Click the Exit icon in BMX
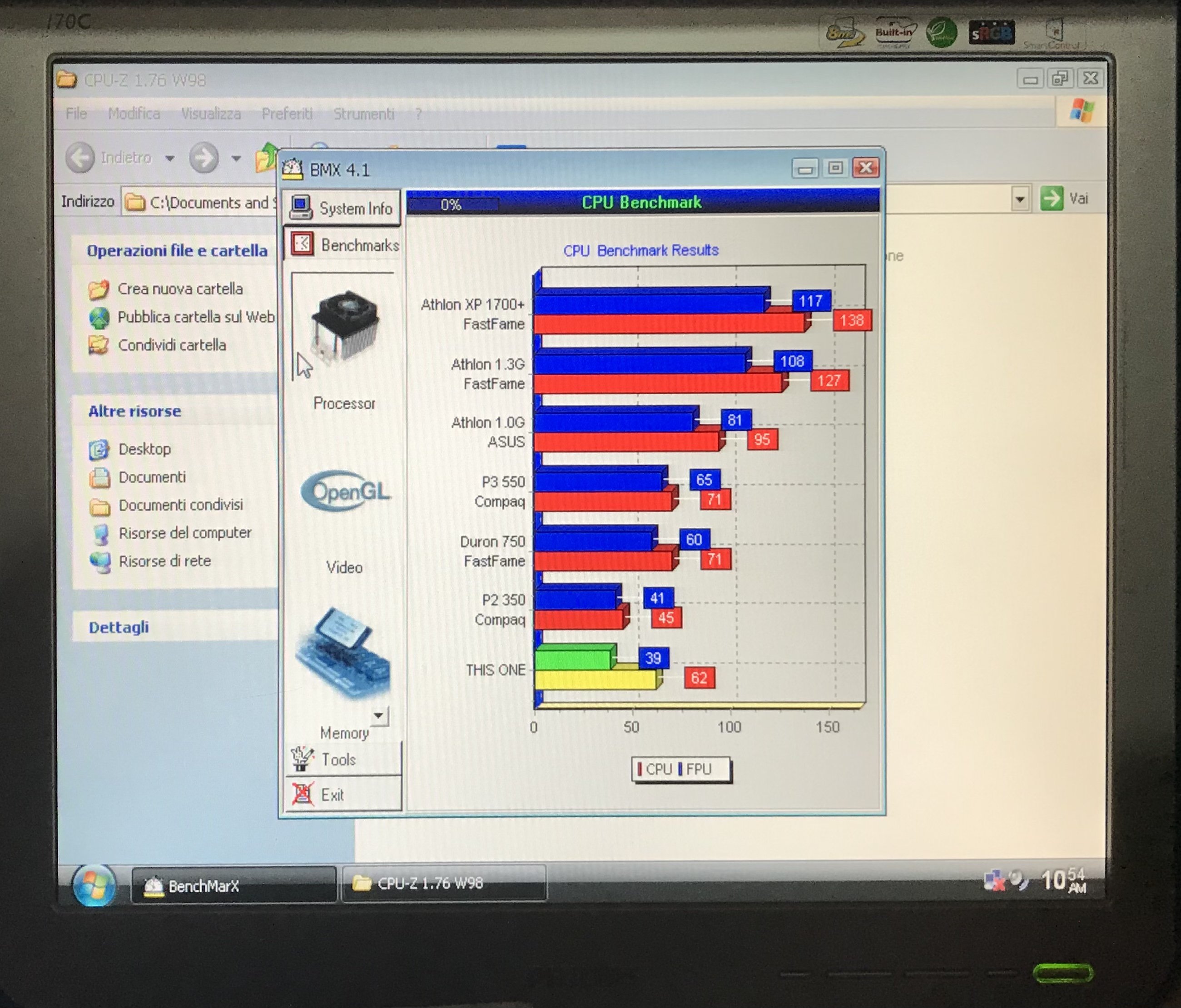The width and height of the screenshot is (1181, 1008). [303, 794]
